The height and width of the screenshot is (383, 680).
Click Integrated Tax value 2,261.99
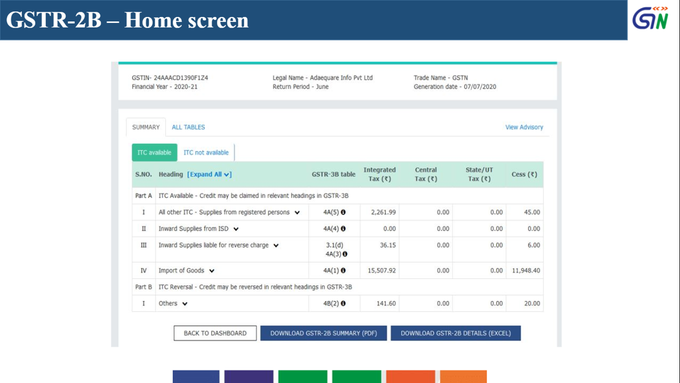(x=383, y=212)
